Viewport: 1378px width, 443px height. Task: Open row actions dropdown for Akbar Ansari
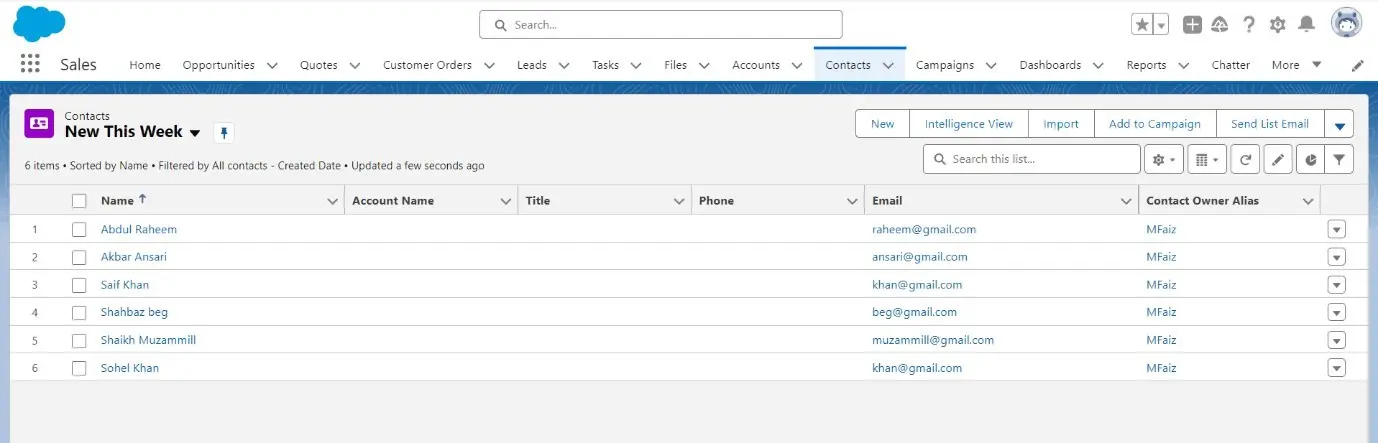click(1336, 257)
